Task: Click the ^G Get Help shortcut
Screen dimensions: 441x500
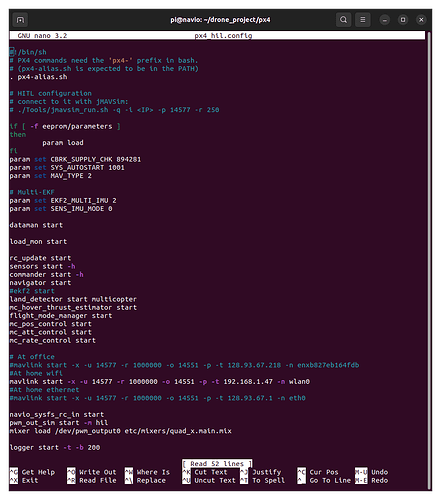Action: 32,472
